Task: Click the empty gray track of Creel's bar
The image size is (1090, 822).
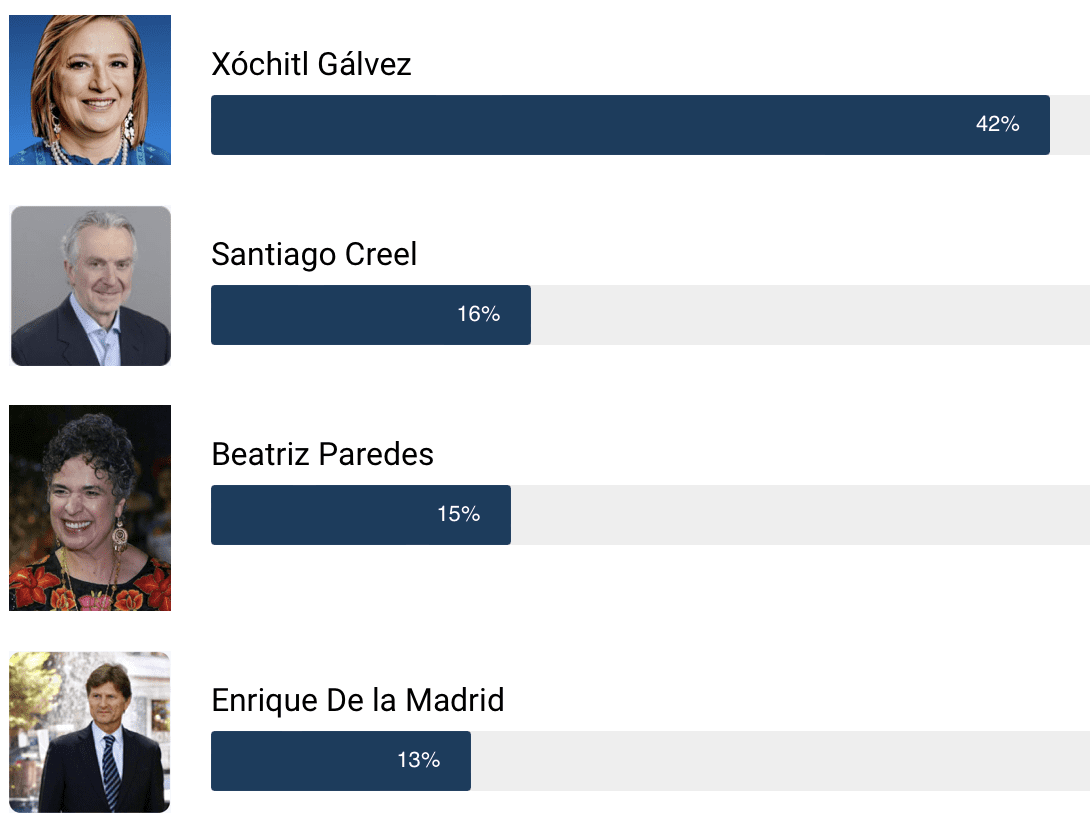Action: pyautogui.click(x=811, y=315)
